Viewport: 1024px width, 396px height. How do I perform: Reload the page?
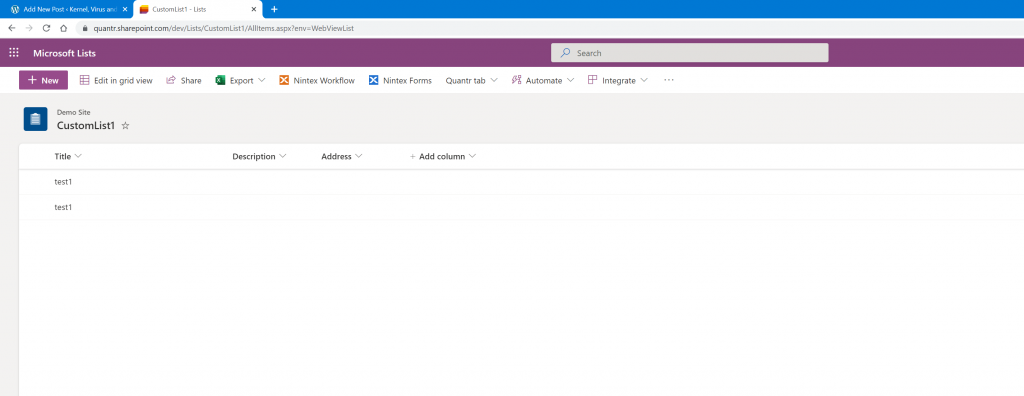click(46, 28)
